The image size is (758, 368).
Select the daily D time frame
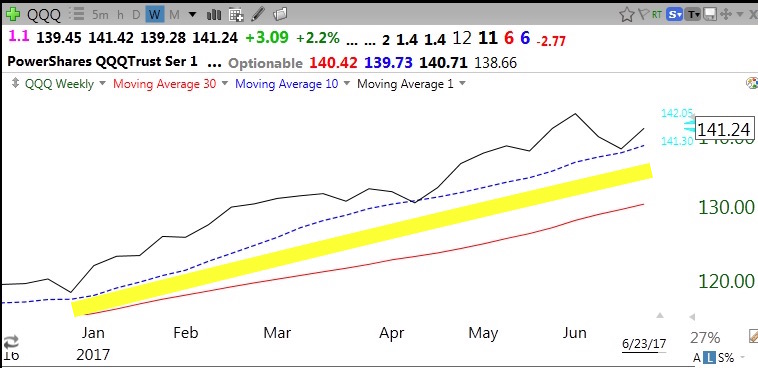[136, 15]
